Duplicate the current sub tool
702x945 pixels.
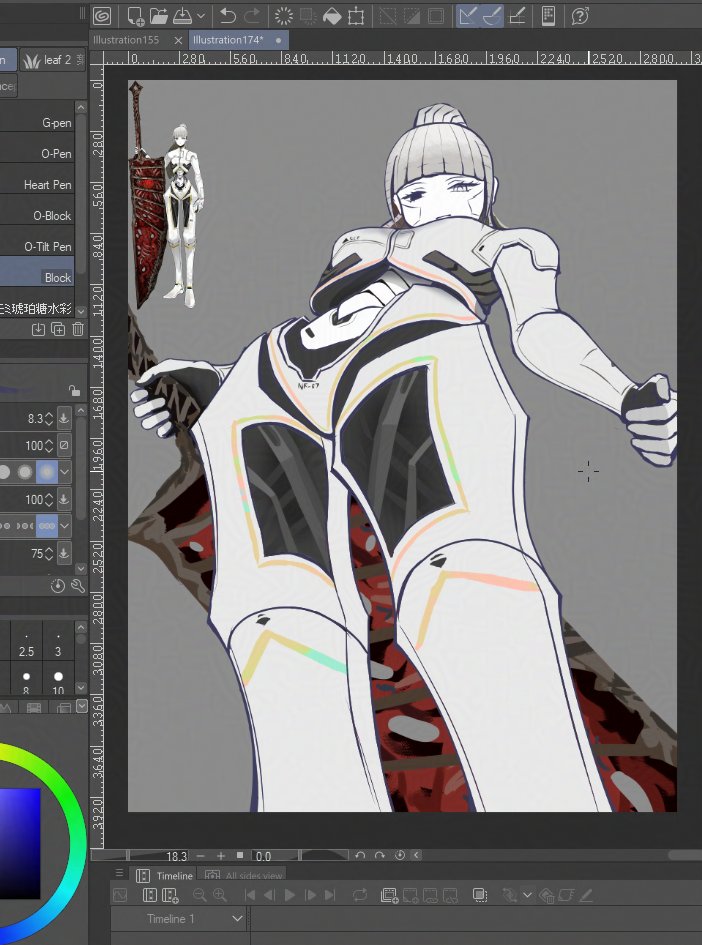click(58, 329)
